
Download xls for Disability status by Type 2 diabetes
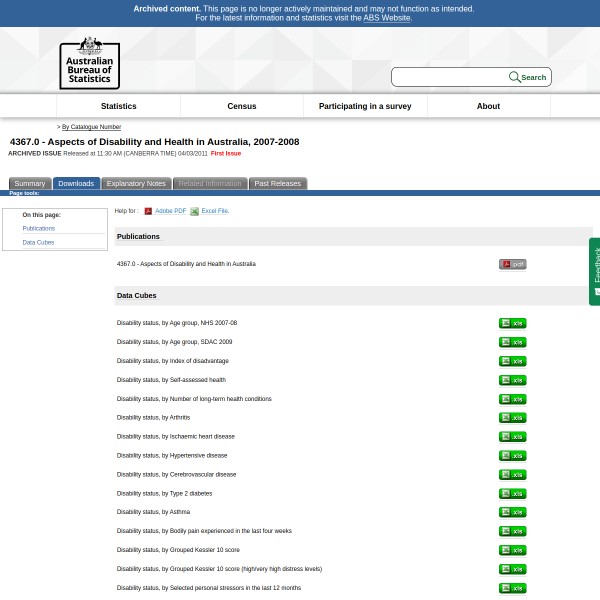click(512, 494)
